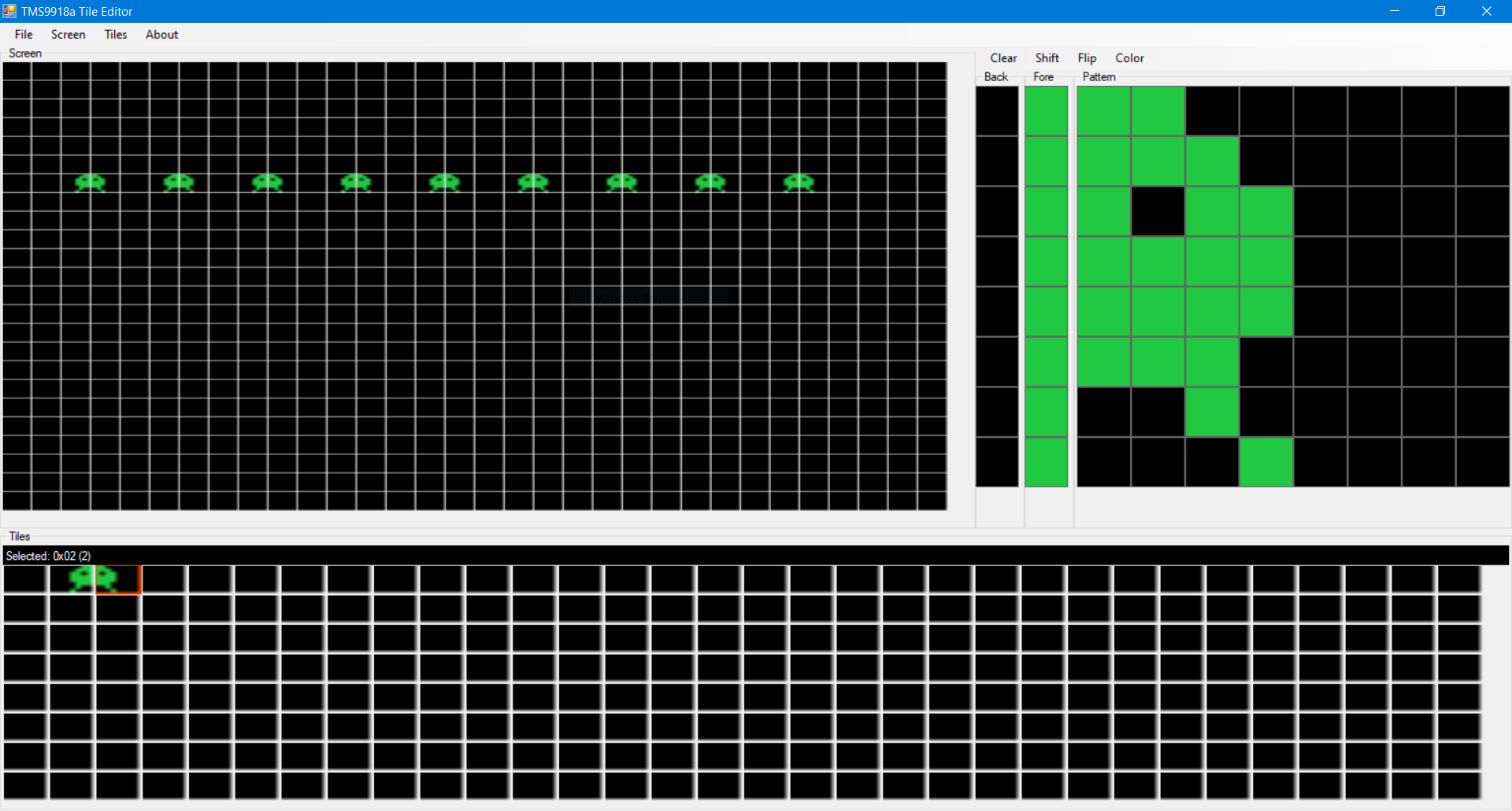Click the first alien sprite on the screen map
Viewport: 1512px width, 811px height.
tap(91, 183)
